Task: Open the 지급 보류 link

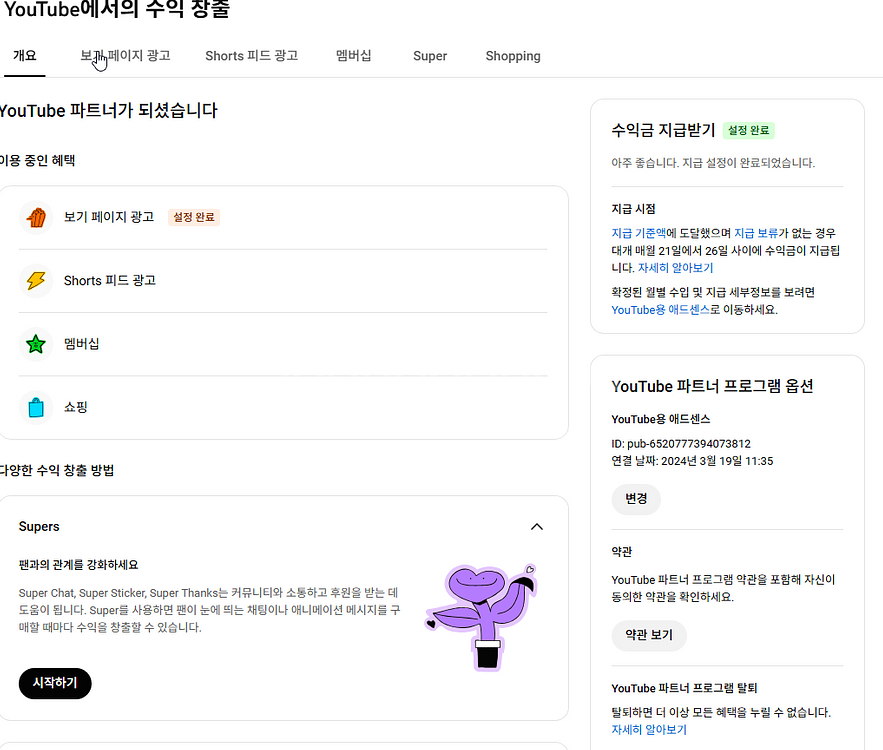Action: click(x=756, y=233)
